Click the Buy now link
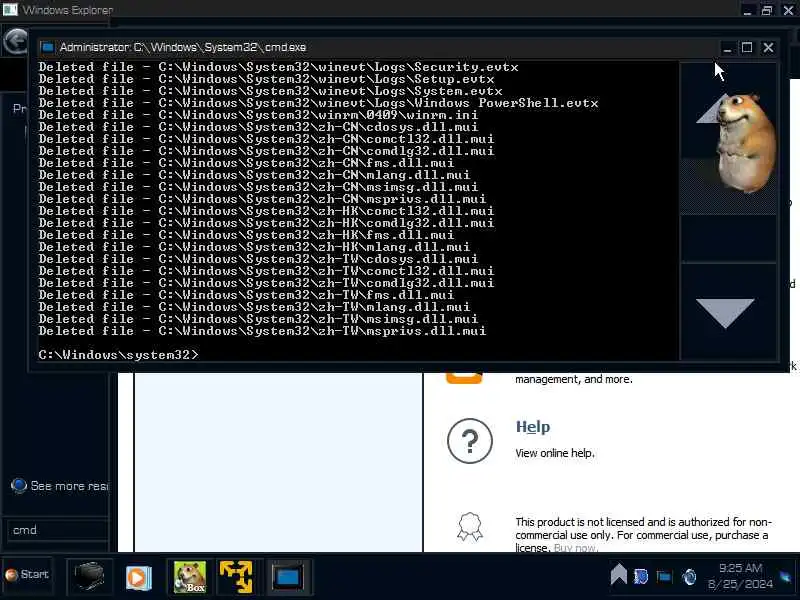 (575, 548)
